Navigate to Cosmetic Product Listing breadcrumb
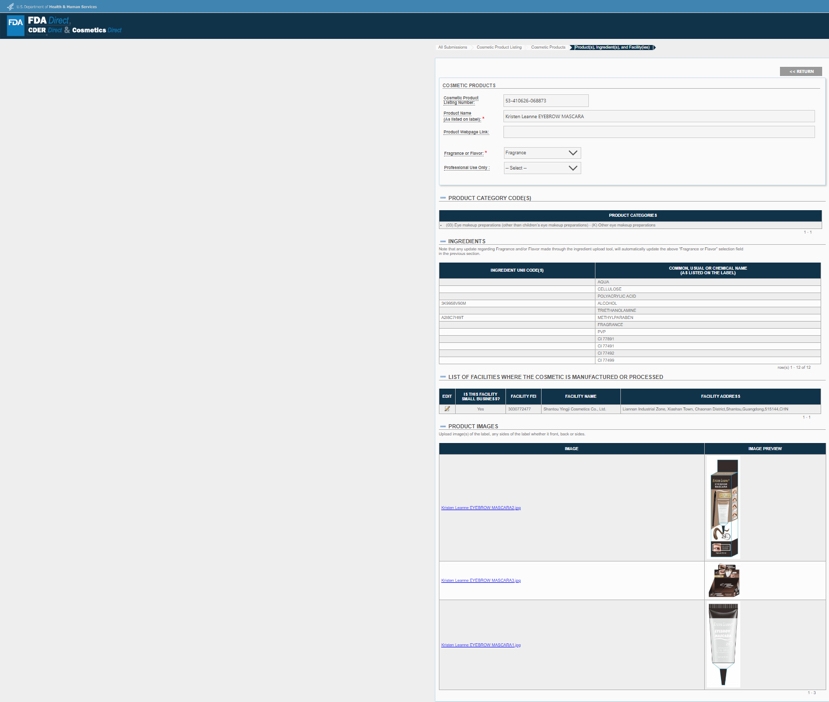This screenshot has width=829, height=702. pos(499,47)
